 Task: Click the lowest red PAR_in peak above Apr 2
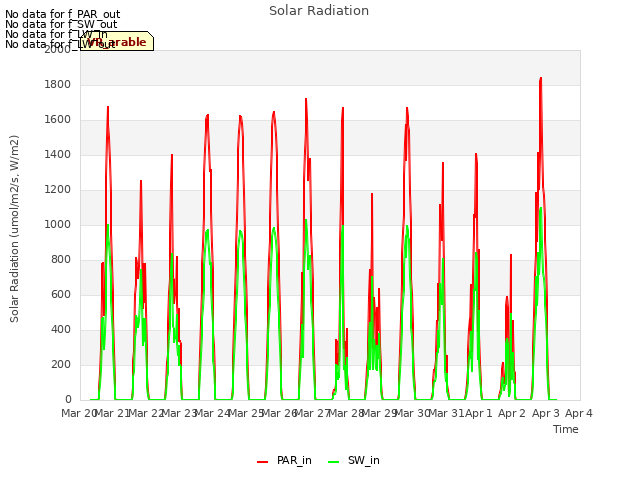click(503, 362)
